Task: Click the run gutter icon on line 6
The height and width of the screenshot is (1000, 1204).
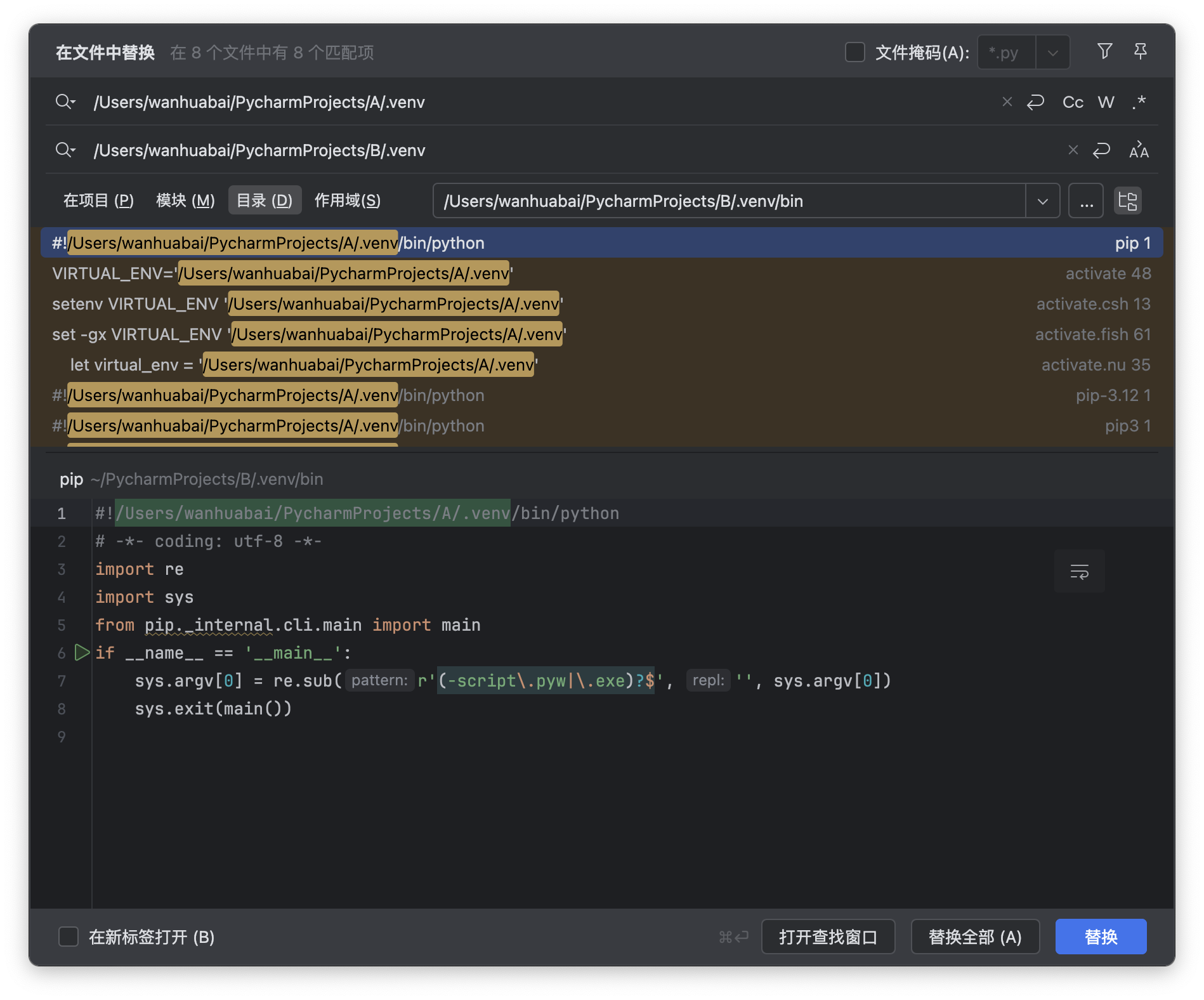Action: pyautogui.click(x=82, y=652)
